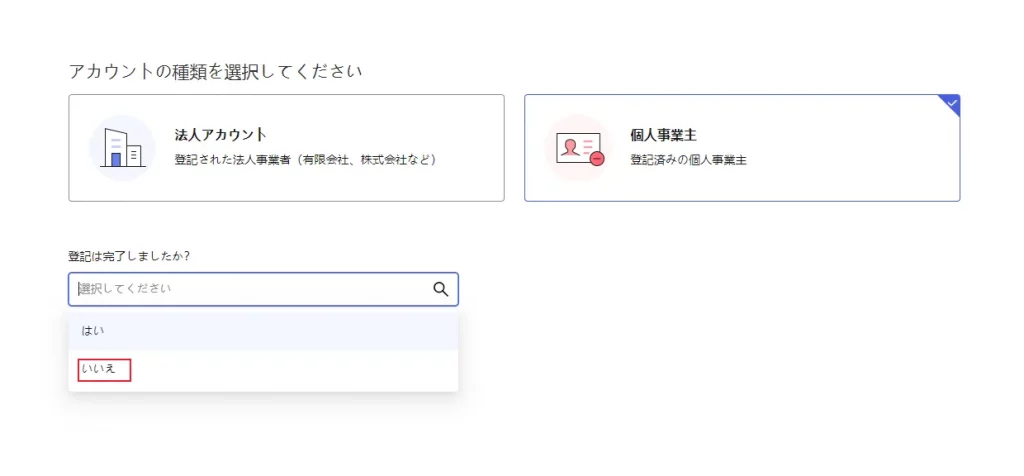Image resolution: width=1024 pixels, height=476 pixels.
Task: Click the 登記は完了しましたか? field label
Action: (x=129, y=256)
